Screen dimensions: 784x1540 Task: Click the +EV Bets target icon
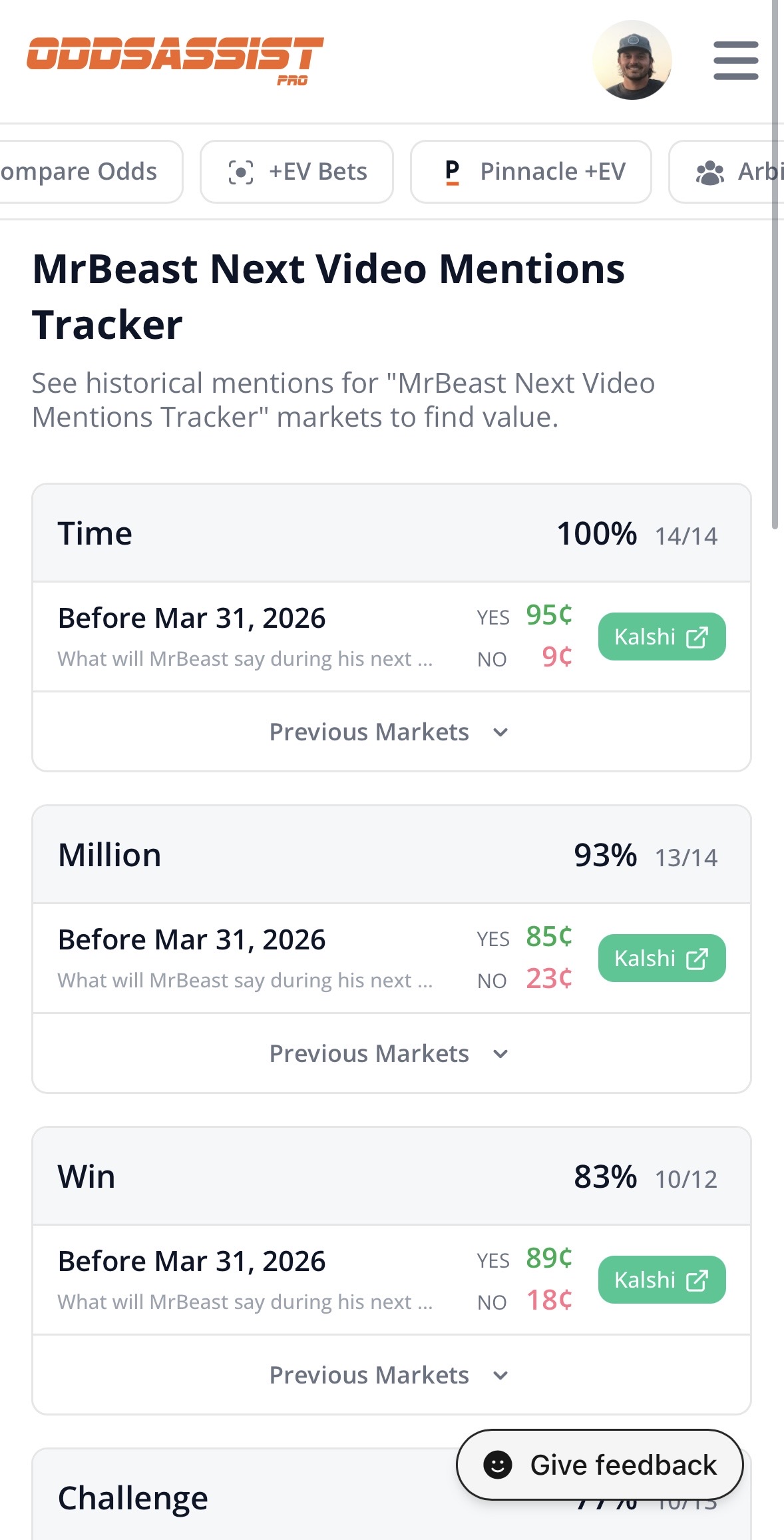click(241, 172)
